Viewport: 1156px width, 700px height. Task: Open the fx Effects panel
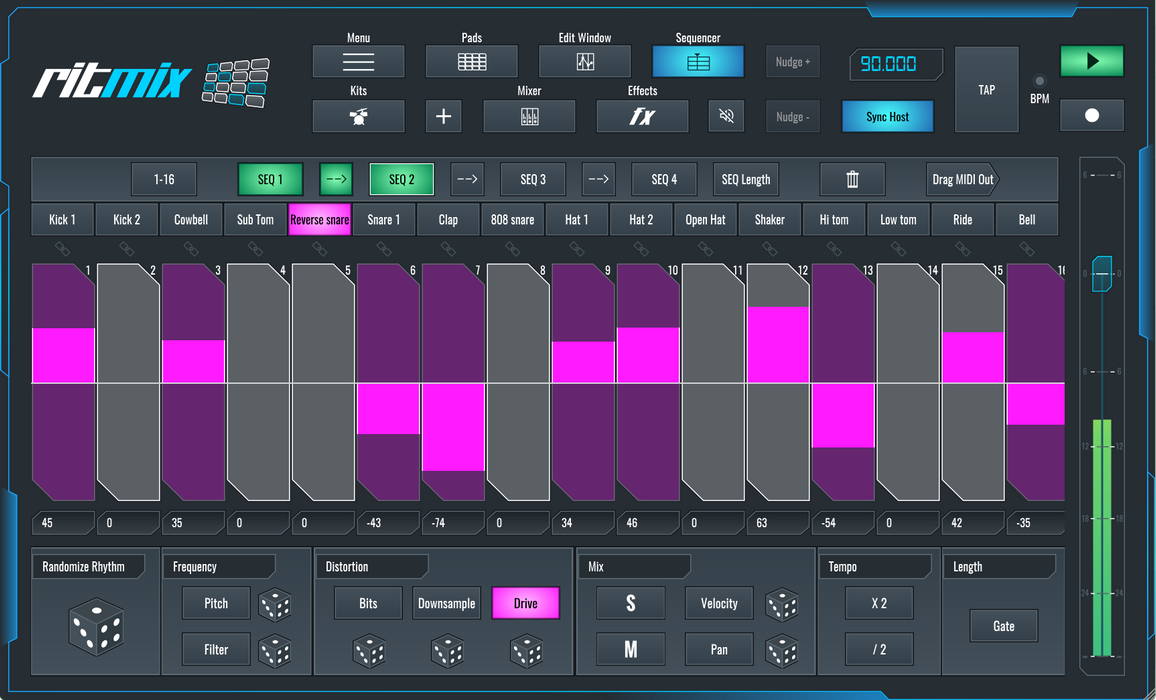click(642, 116)
